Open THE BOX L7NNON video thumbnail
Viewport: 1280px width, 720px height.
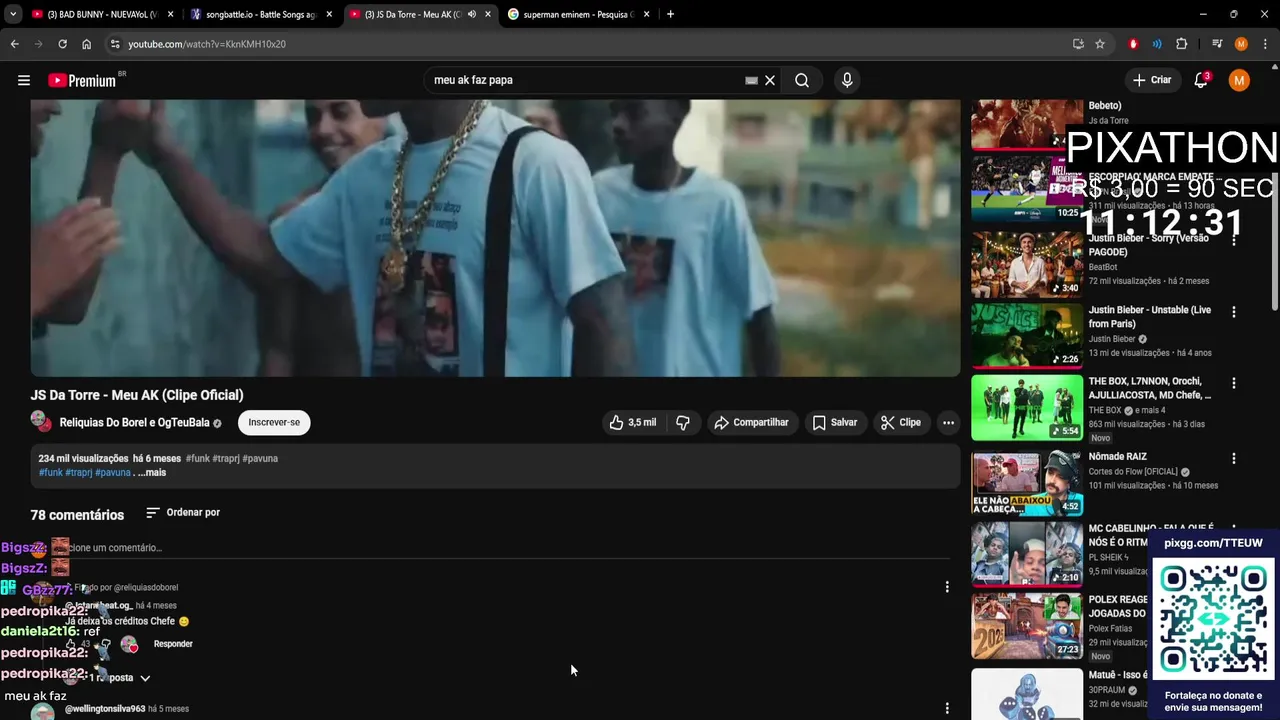pos(1027,408)
